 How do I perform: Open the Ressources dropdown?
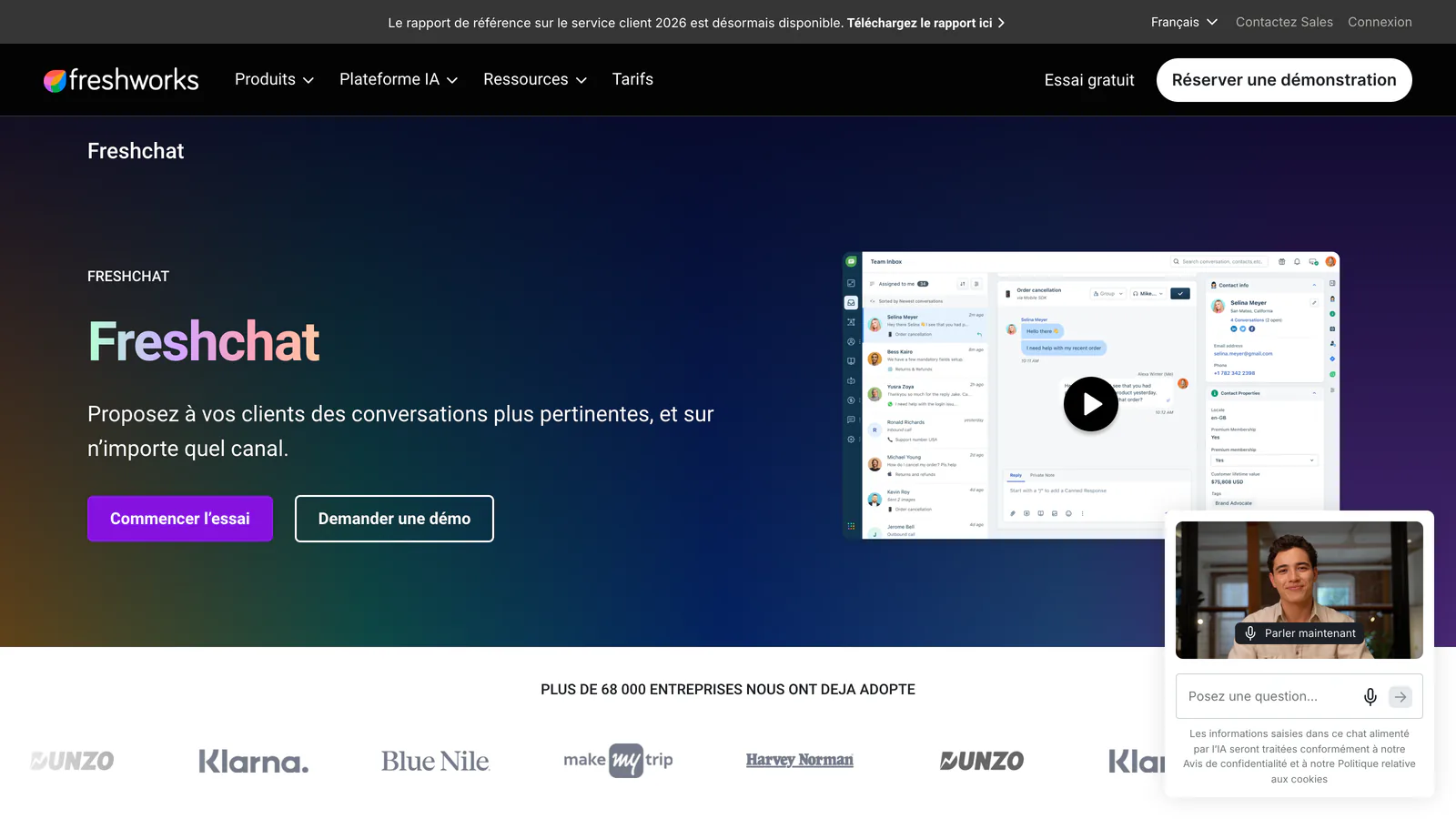(x=535, y=79)
